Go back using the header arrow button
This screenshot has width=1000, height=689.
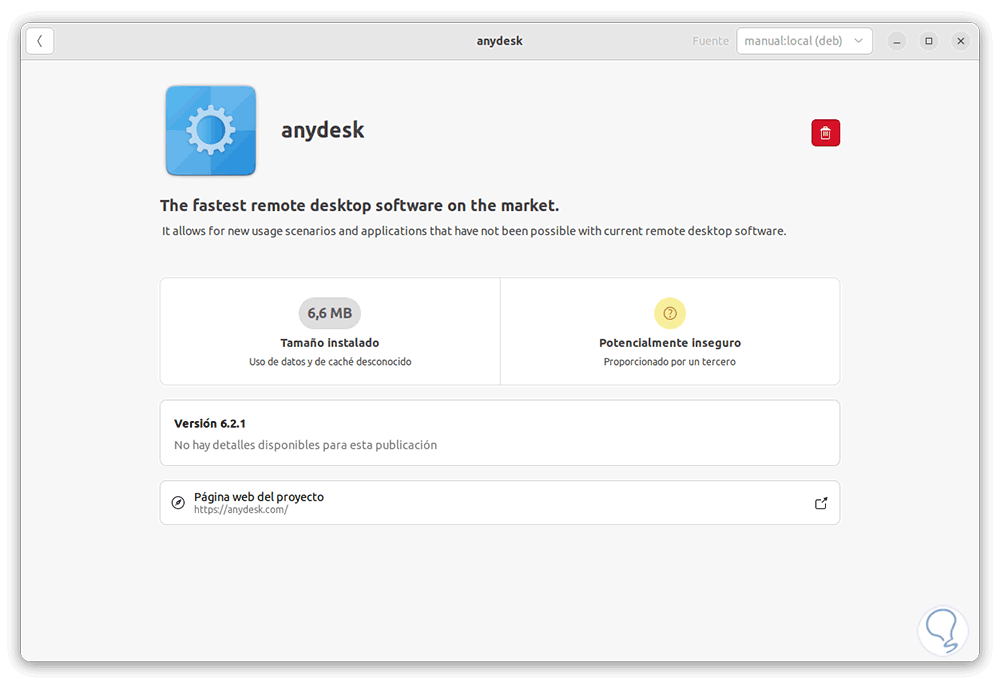tap(40, 41)
